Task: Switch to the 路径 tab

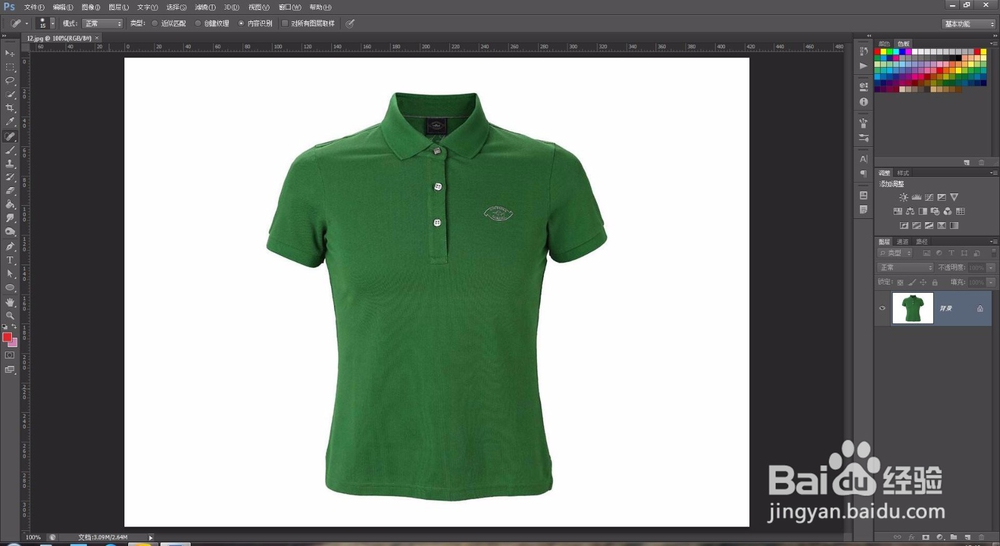Action: click(922, 242)
